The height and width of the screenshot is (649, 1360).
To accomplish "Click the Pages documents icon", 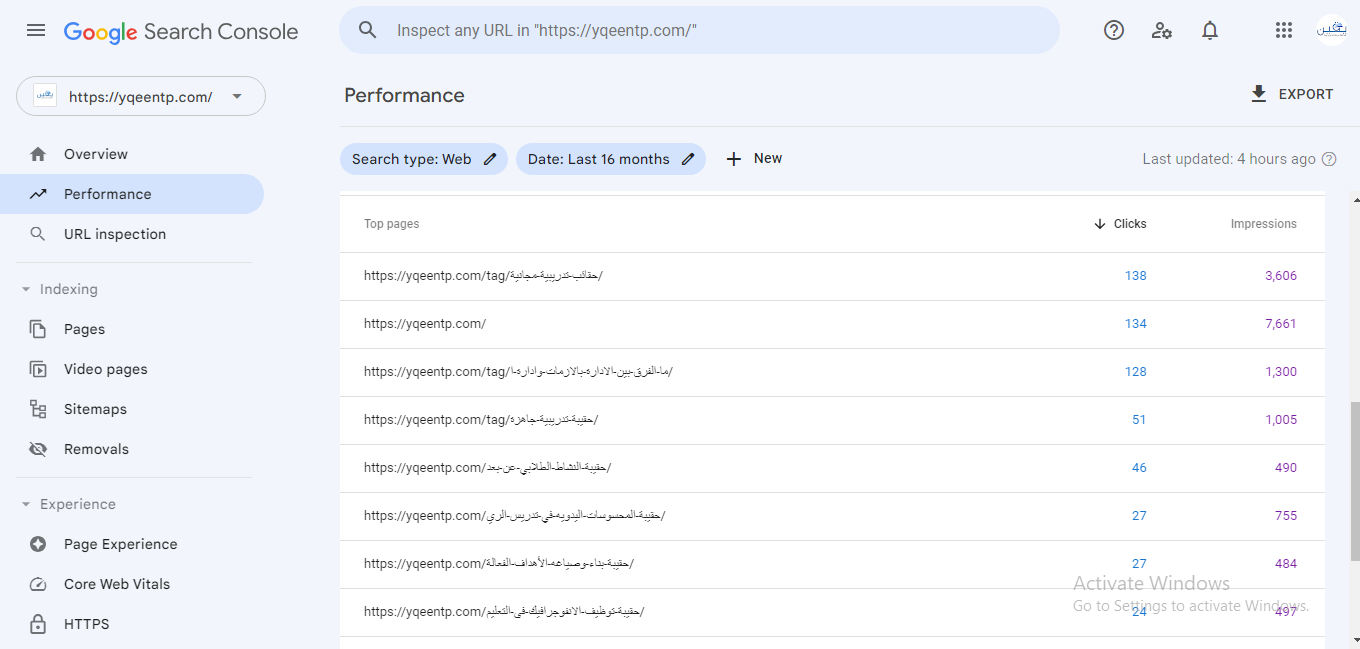I will click(38, 329).
